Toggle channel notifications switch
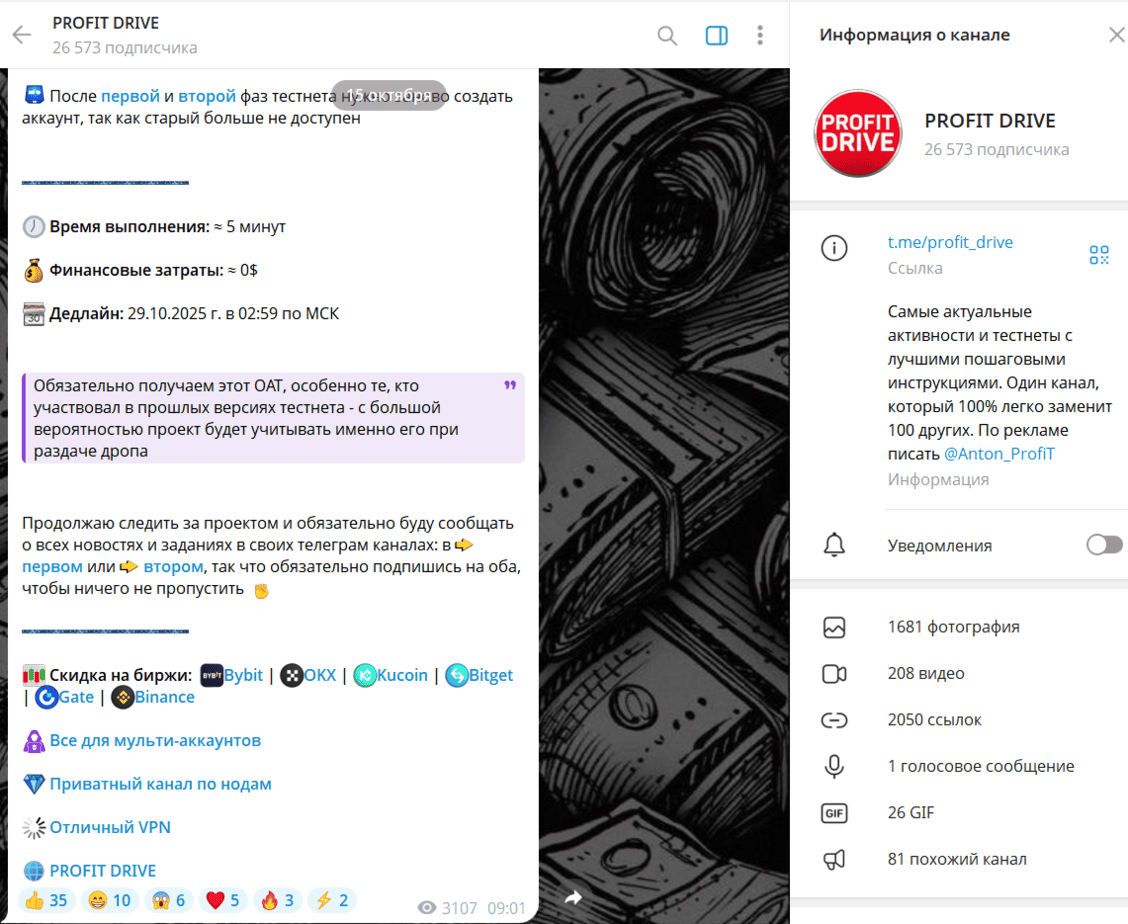The height and width of the screenshot is (924, 1128). 1104,545
